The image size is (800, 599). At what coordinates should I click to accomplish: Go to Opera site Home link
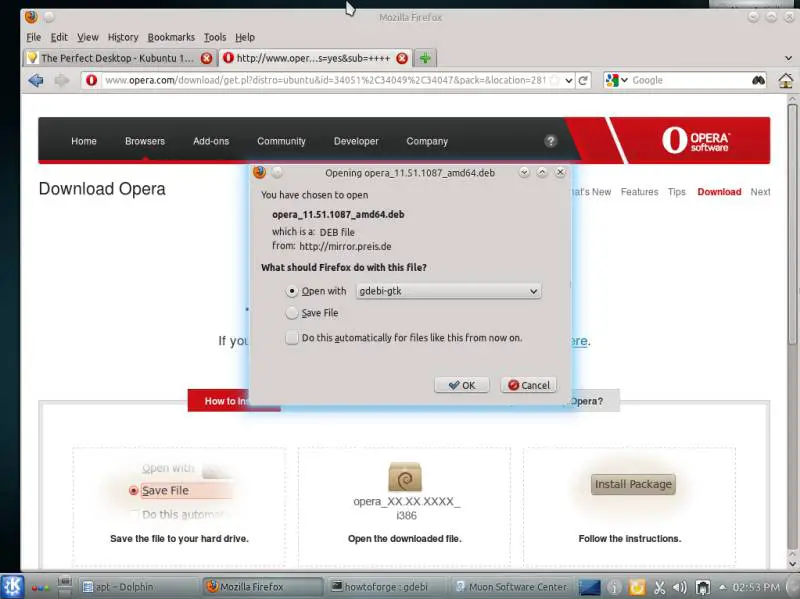pos(84,141)
